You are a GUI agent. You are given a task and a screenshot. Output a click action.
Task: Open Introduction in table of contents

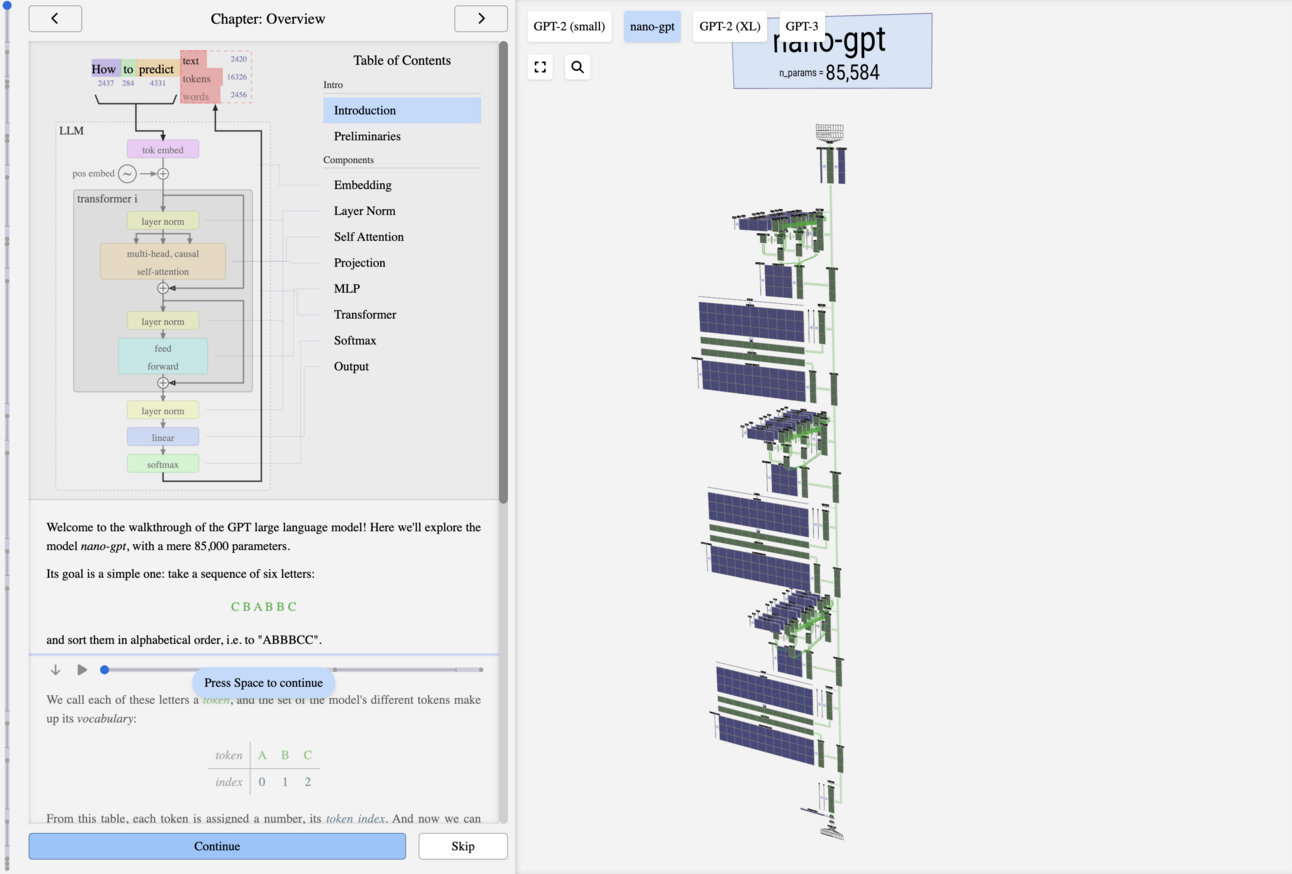(402, 110)
